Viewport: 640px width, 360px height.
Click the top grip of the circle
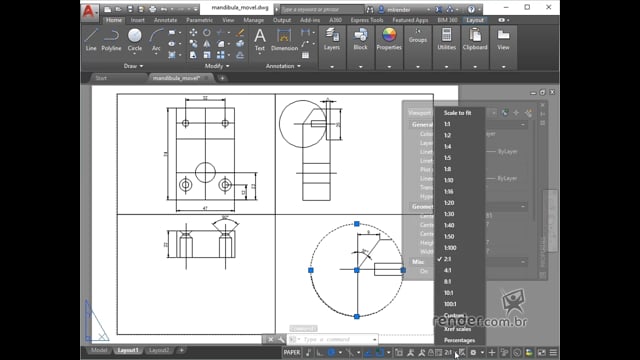point(357,224)
